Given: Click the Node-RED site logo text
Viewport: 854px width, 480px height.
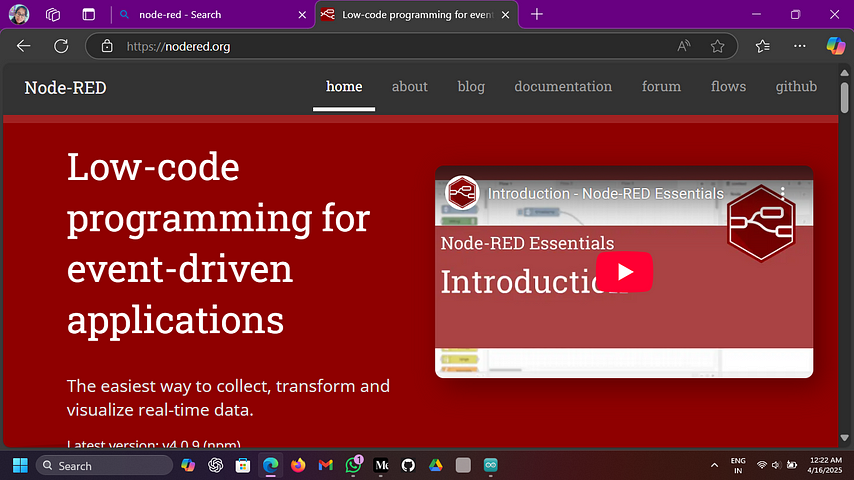Looking at the screenshot, I should (x=65, y=88).
